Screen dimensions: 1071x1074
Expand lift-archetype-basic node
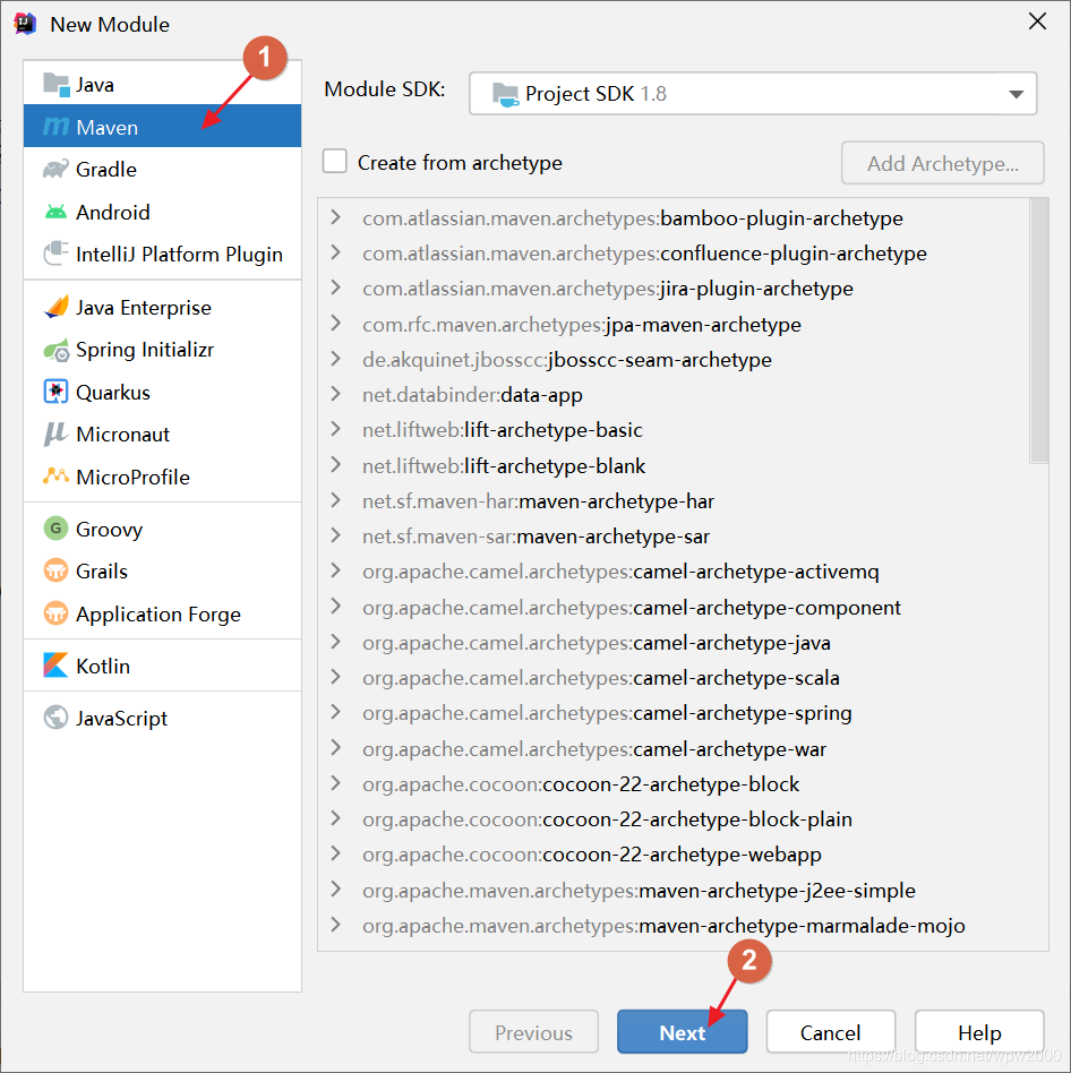pyautogui.click(x=336, y=429)
